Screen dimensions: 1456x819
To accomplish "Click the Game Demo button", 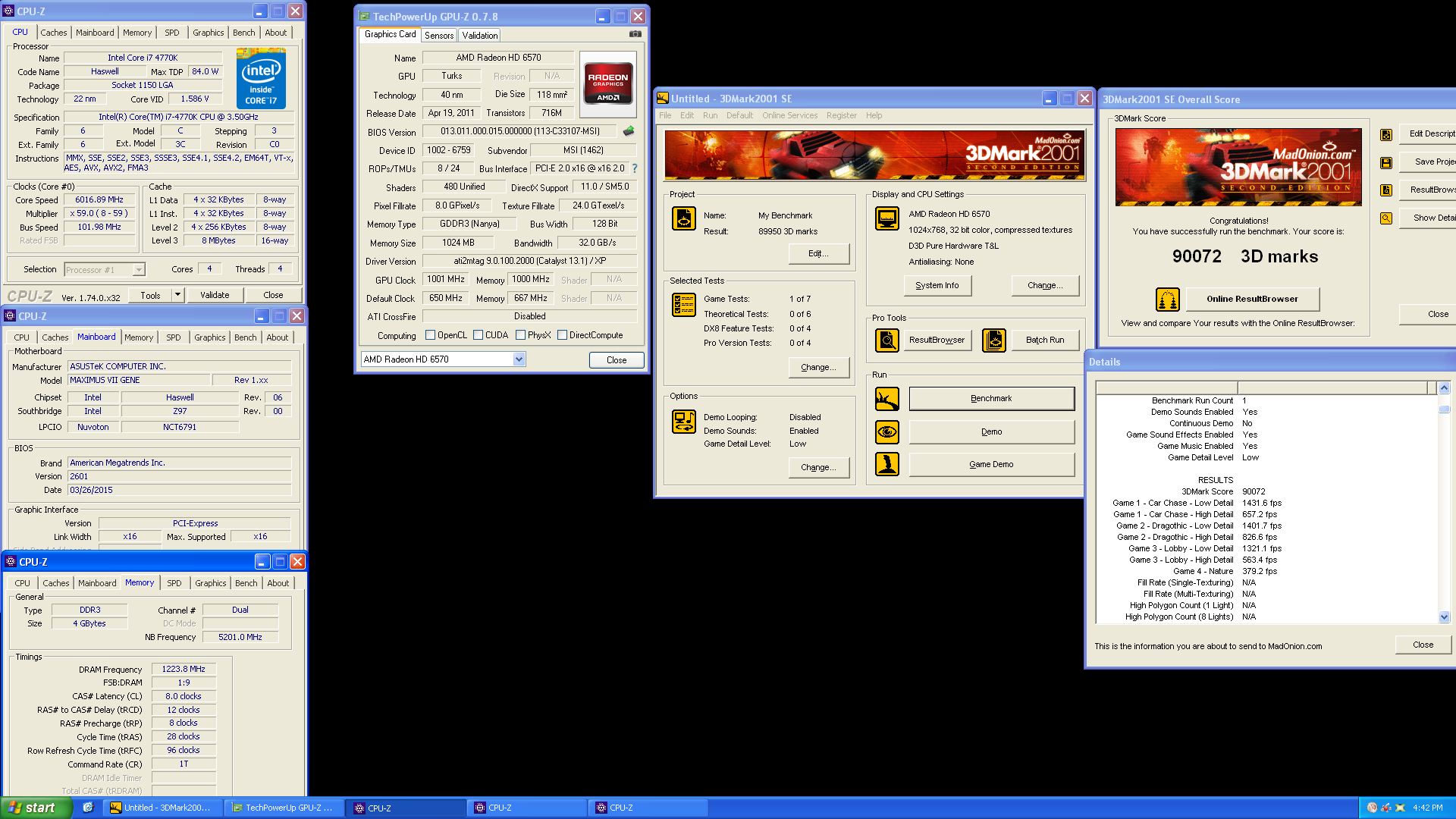I will 991,464.
